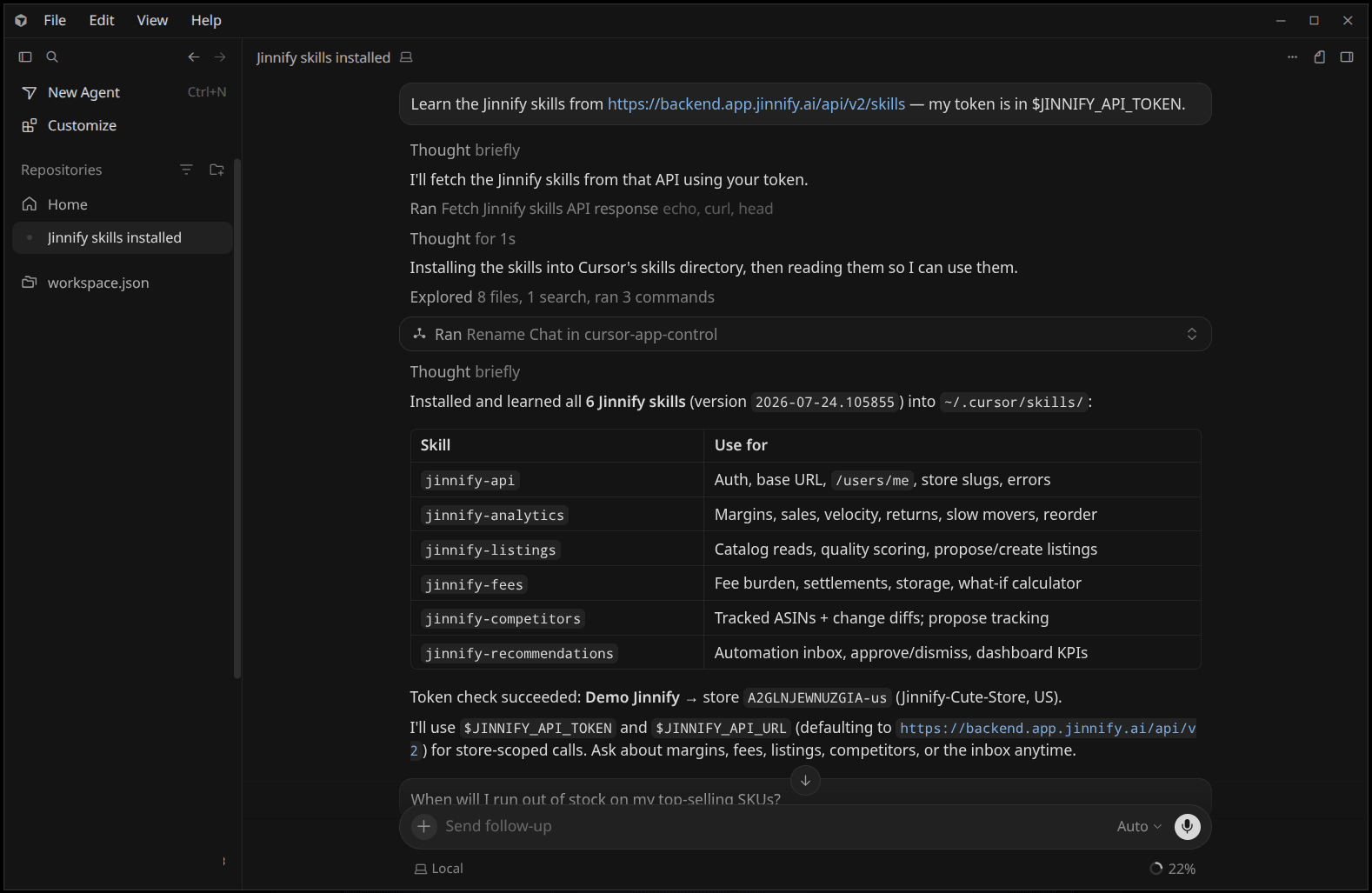Toggle the right side panel icon
This screenshot has height=893, width=1372.
1347,57
